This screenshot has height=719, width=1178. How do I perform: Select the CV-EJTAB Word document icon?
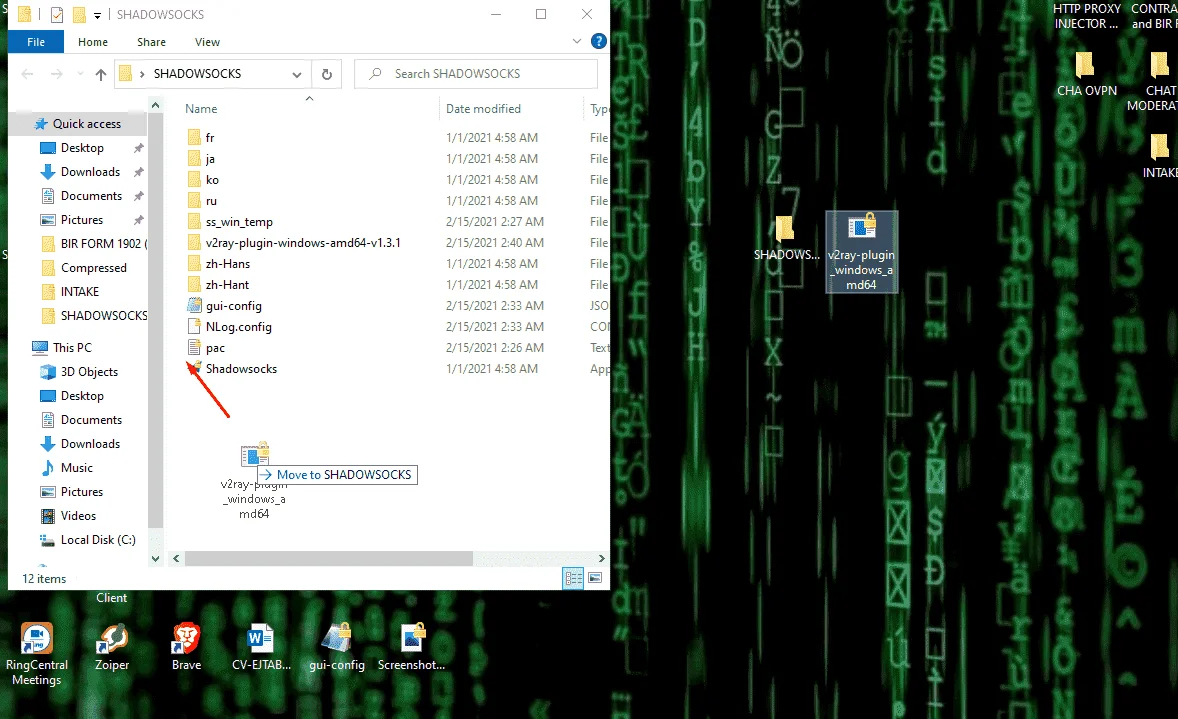click(261, 647)
